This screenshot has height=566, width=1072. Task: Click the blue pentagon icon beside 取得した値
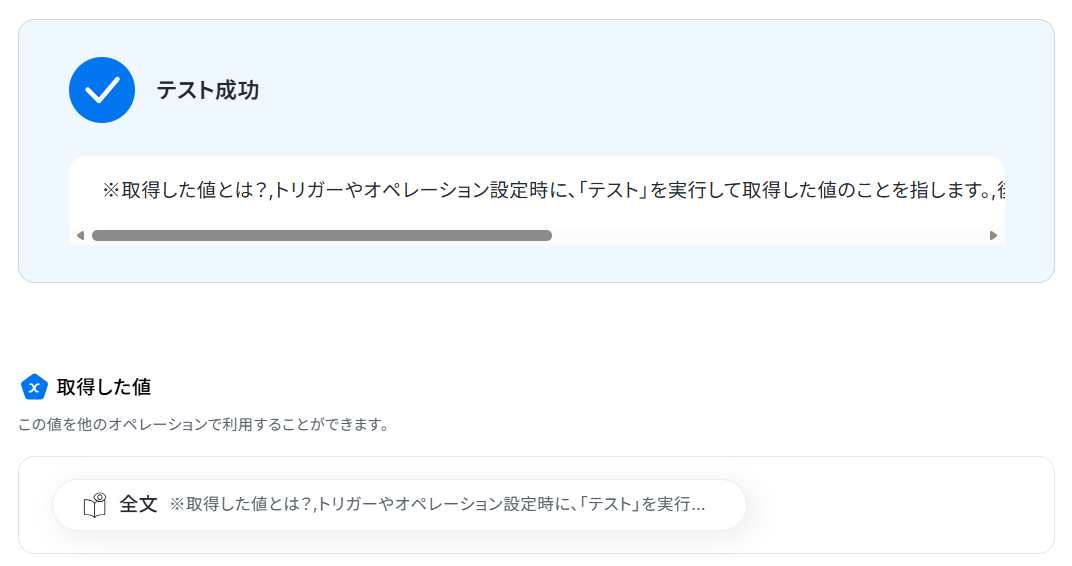[x=34, y=387]
